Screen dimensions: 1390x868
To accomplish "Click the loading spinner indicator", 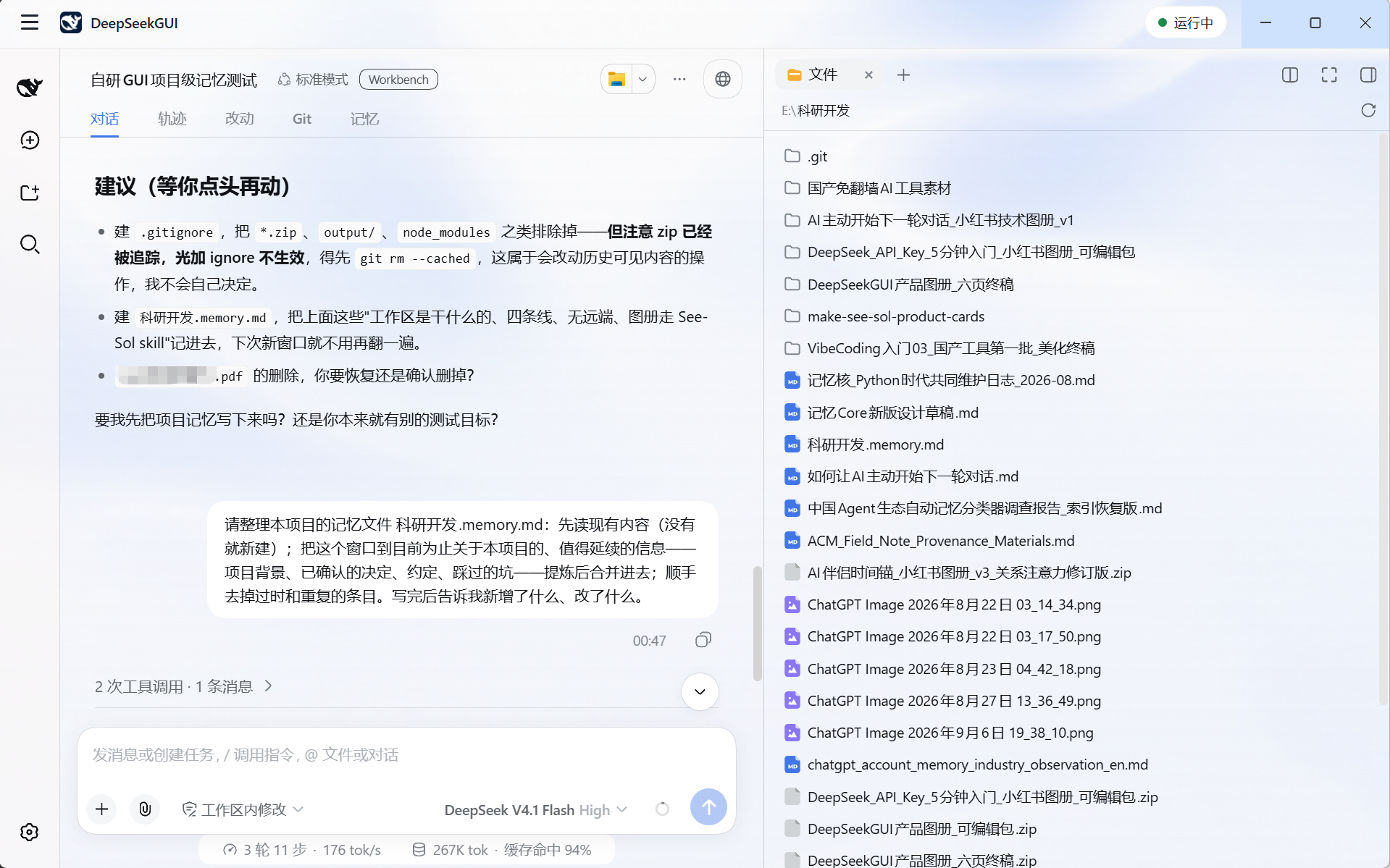I will pyautogui.click(x=662, y=809).
